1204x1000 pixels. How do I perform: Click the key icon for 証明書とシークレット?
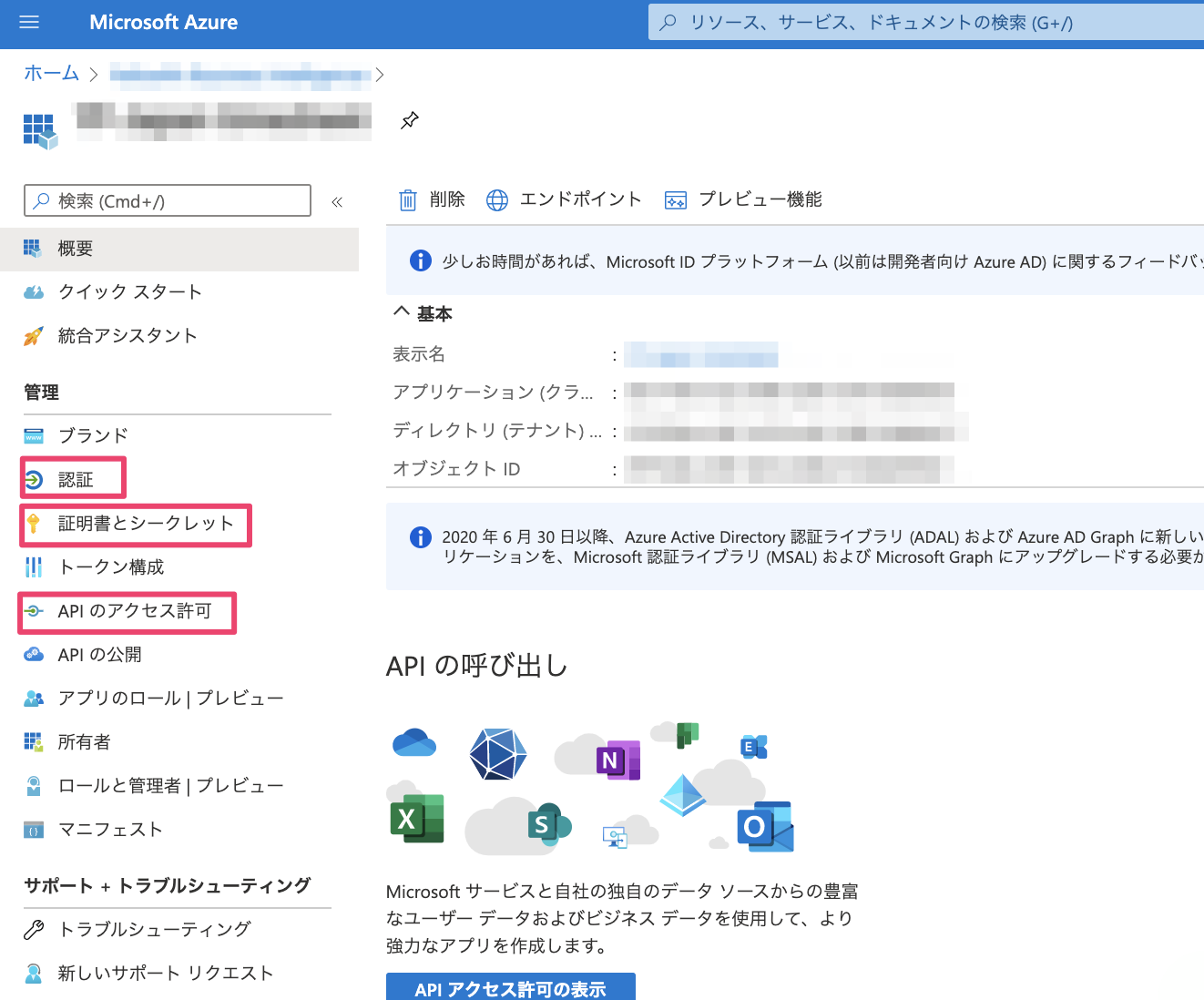click(x=33, y=523)
